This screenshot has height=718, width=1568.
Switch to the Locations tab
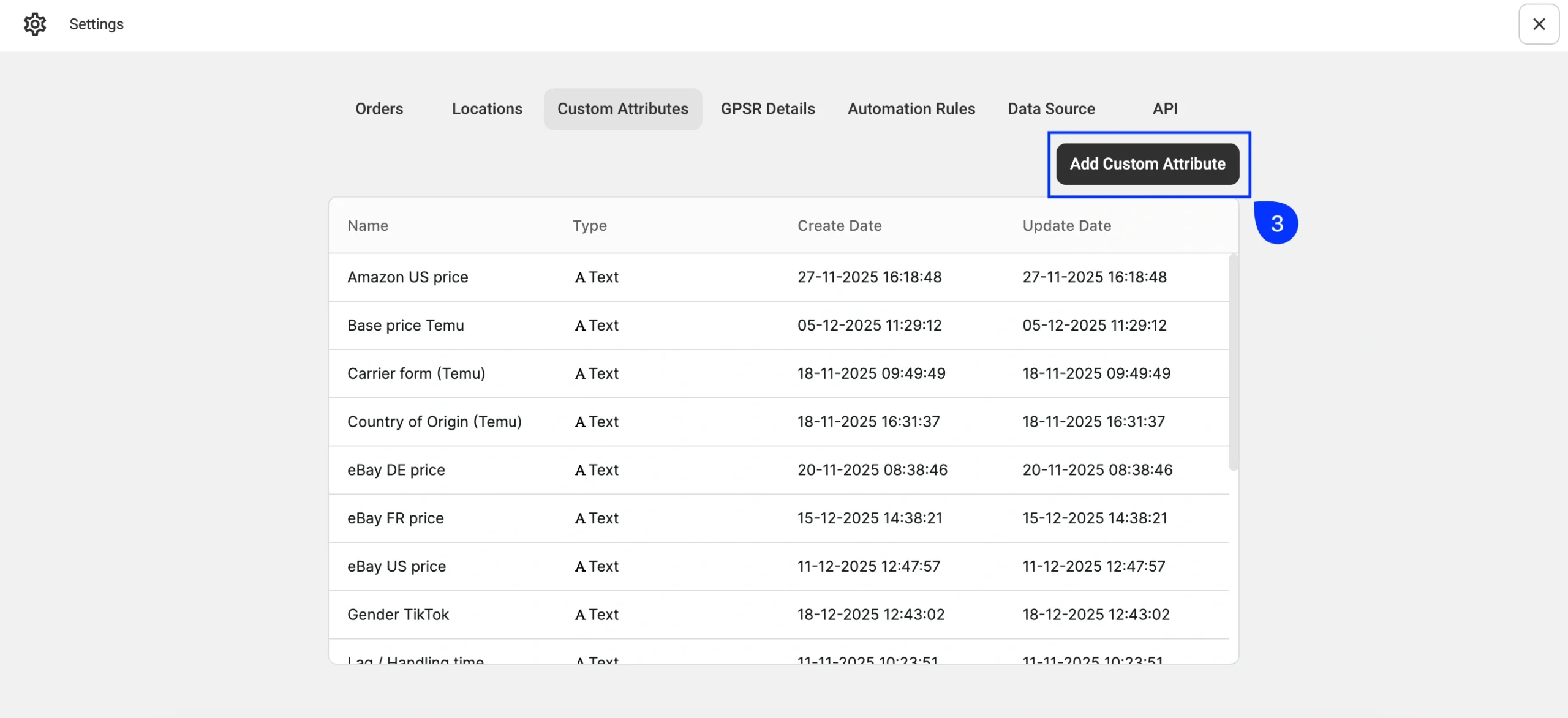[487, 109]
